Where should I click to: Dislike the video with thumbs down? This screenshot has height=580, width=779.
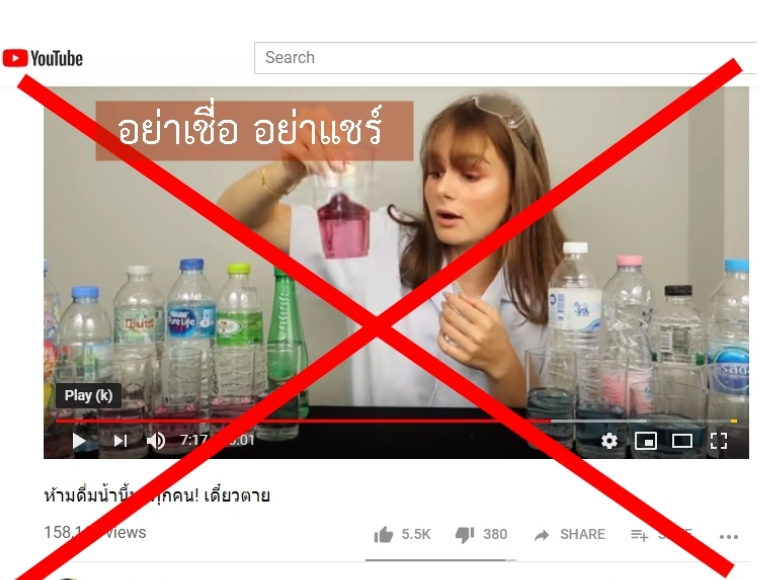coord(465,535)
